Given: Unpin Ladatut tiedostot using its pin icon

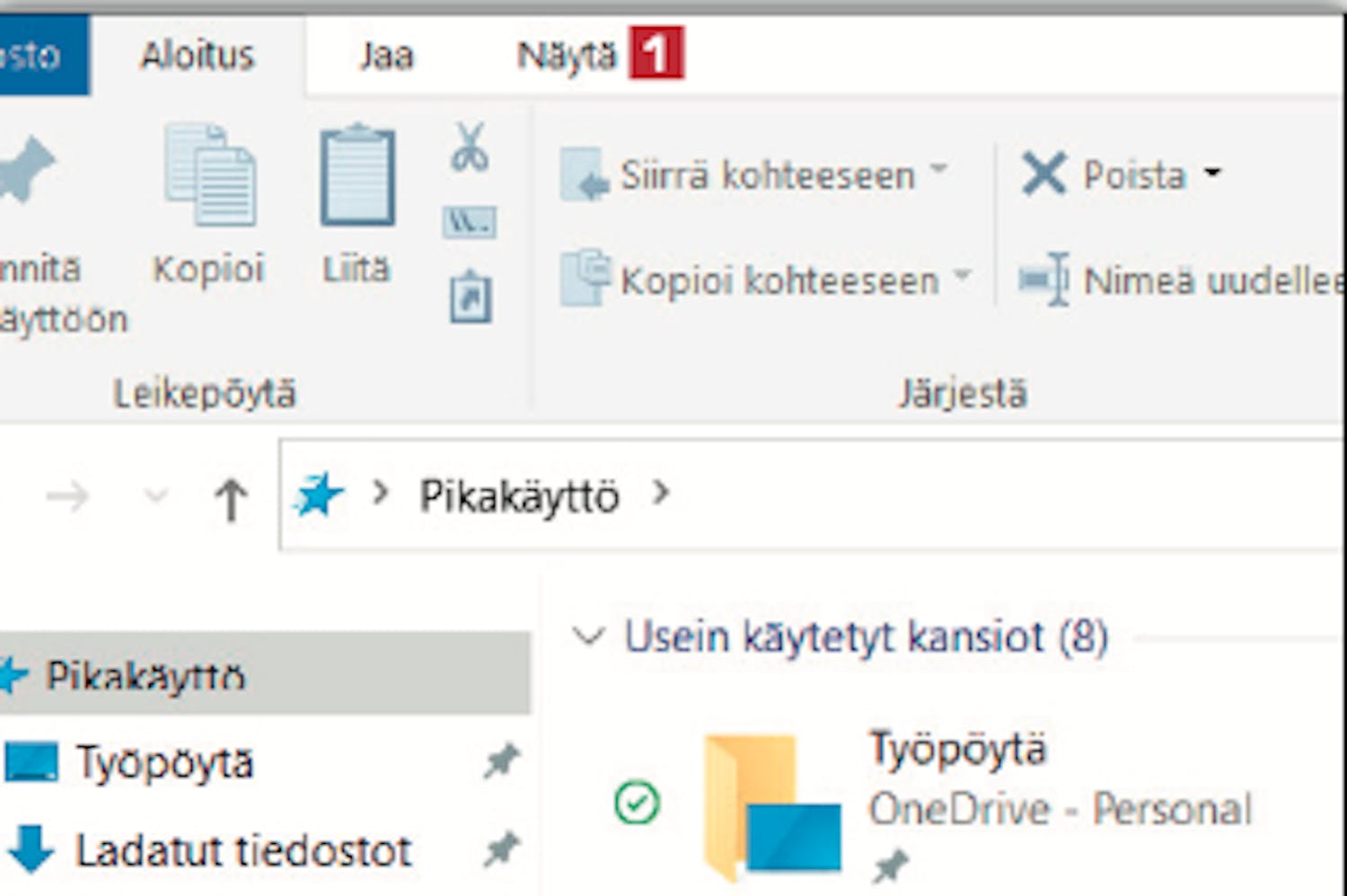Looking at the screenshot, I should [501, 848].
